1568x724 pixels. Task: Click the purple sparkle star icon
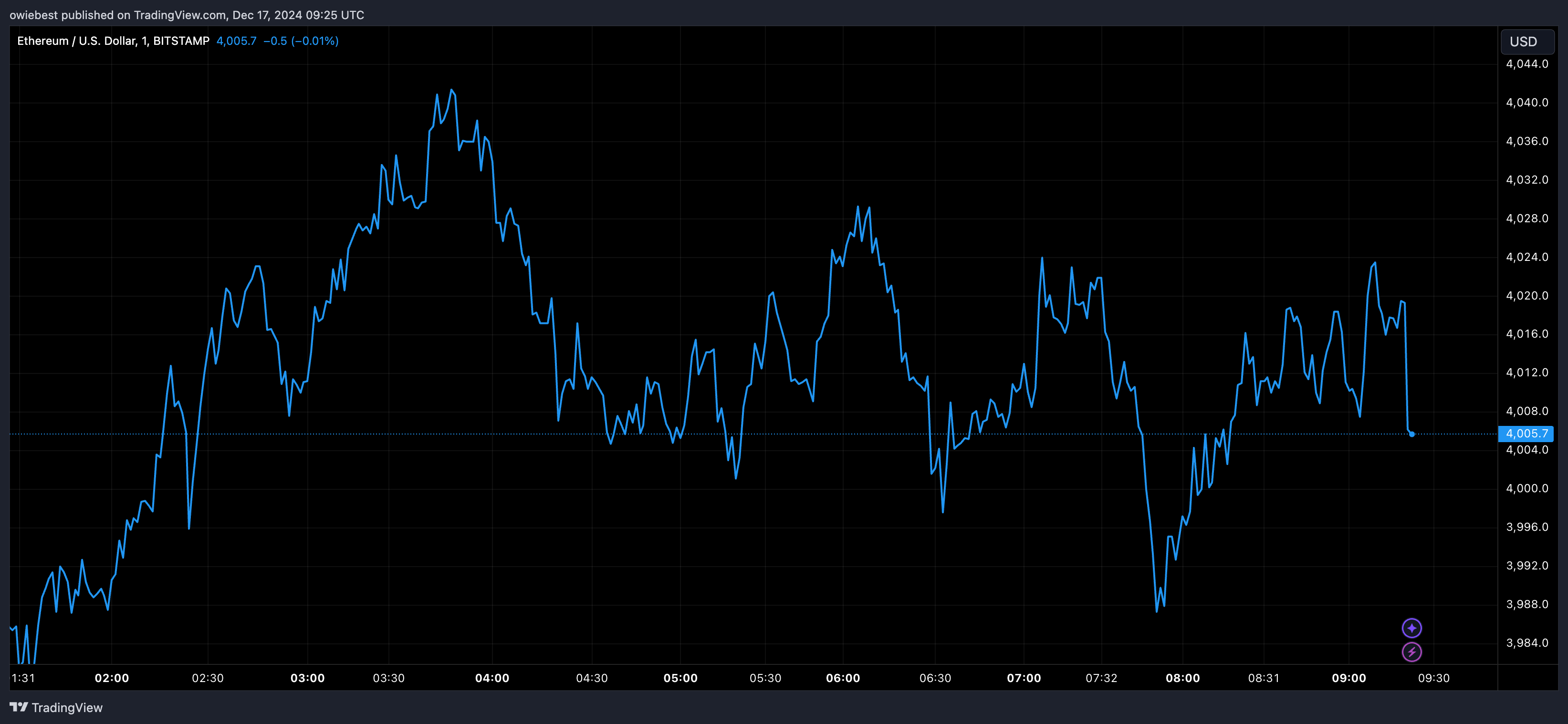[x=1411, y=628]
